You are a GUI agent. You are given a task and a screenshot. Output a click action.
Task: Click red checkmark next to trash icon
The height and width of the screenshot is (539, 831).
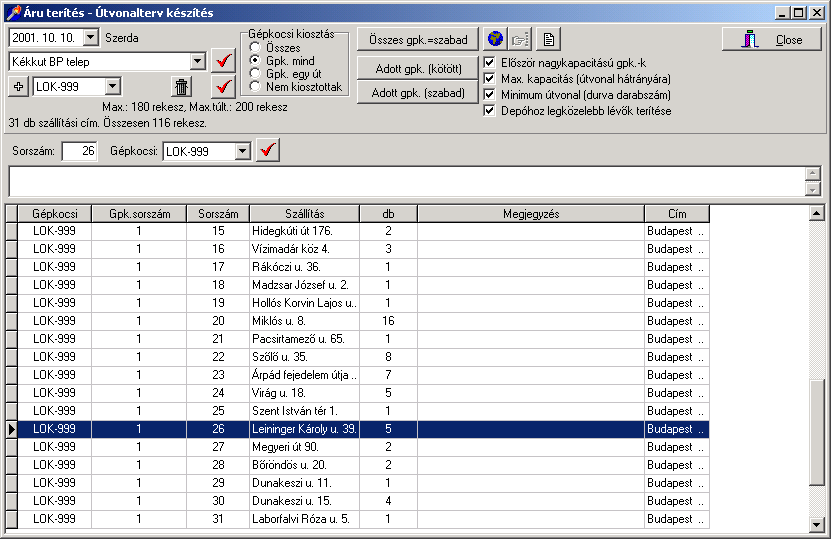click(x=225, y=87)
